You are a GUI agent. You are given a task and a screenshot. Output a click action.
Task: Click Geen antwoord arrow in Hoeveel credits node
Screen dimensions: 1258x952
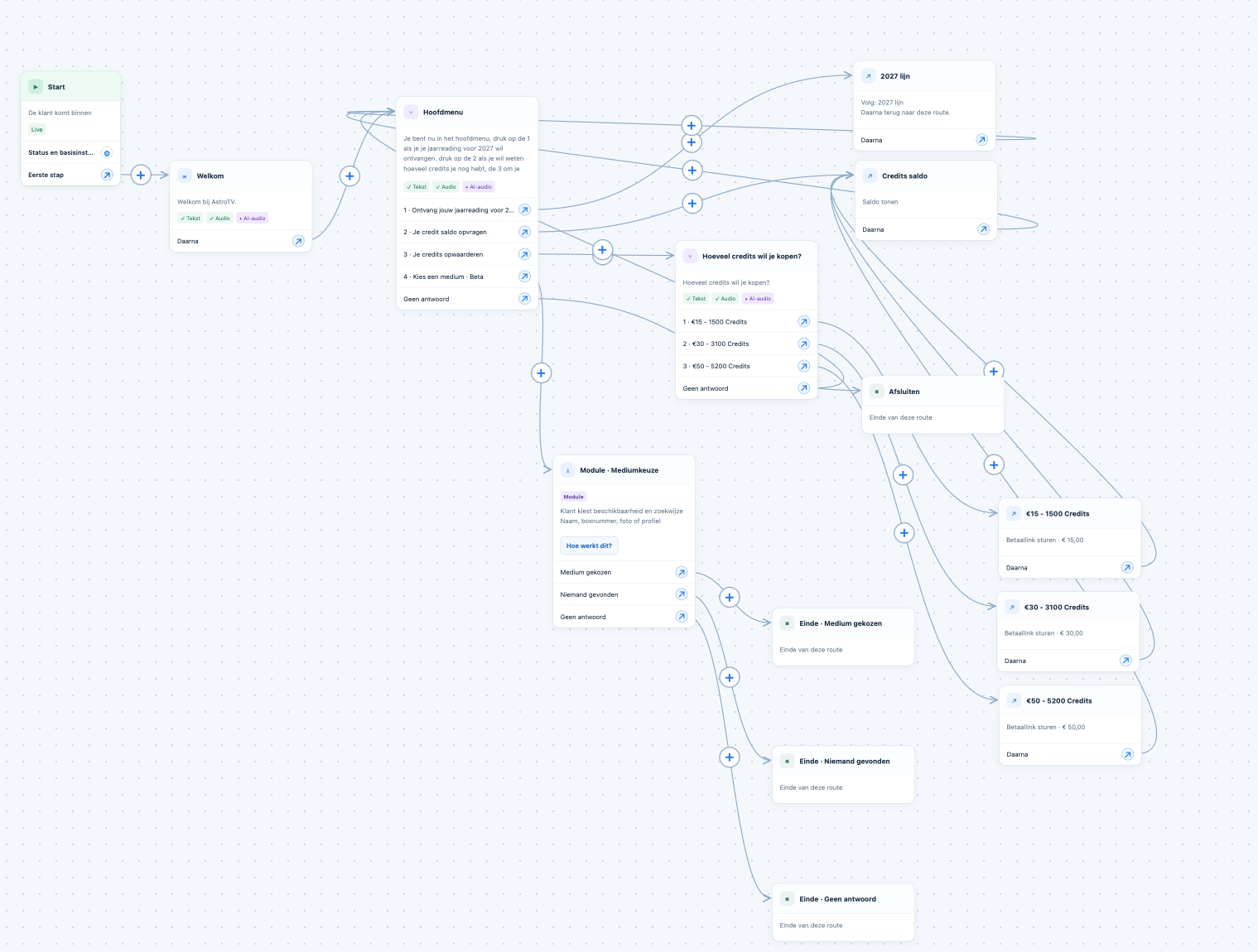pos(803,388)
